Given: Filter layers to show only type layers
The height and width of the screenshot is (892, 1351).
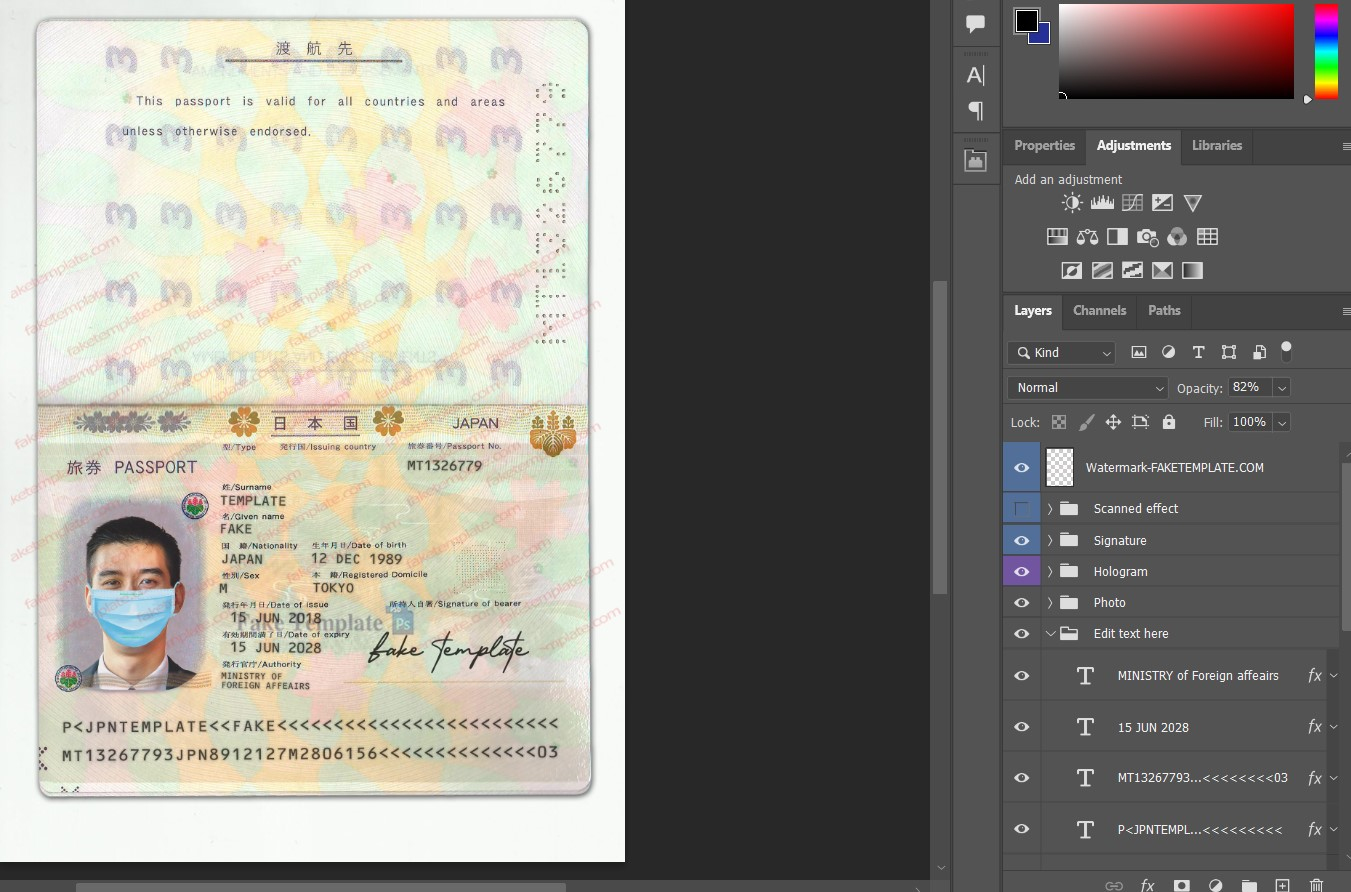Looking at the screenshot, I should (1198, 352).
